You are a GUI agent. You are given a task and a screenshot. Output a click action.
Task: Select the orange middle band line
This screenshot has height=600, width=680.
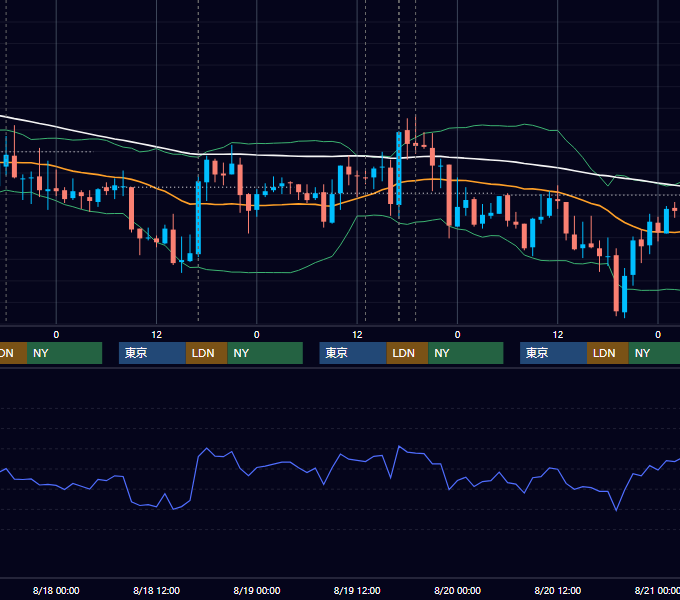(x=304, y=204)
